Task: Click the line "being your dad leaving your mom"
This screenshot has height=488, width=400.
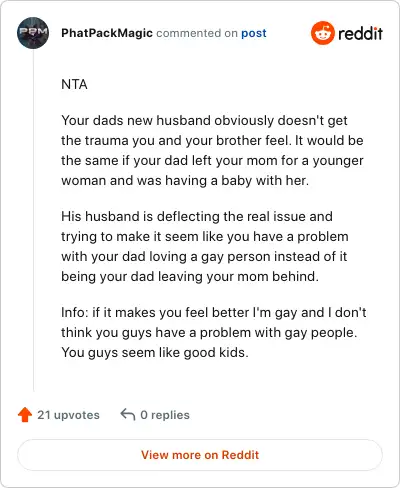Action: 190,277
